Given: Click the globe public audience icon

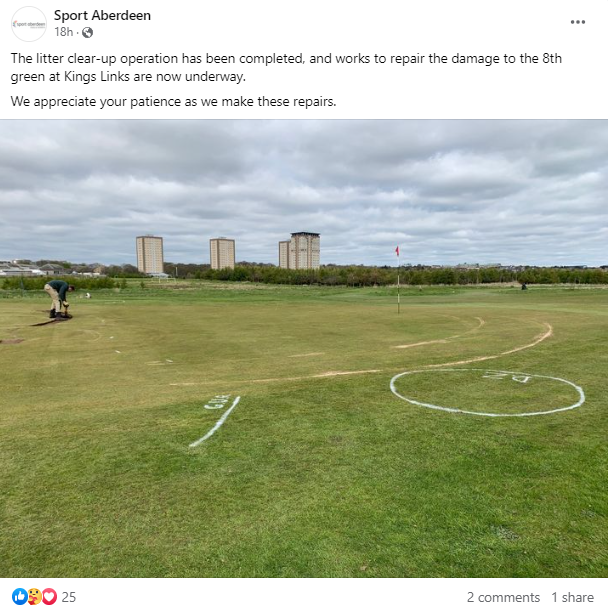Looking at the screenshot, I should (x=87, y=32).
